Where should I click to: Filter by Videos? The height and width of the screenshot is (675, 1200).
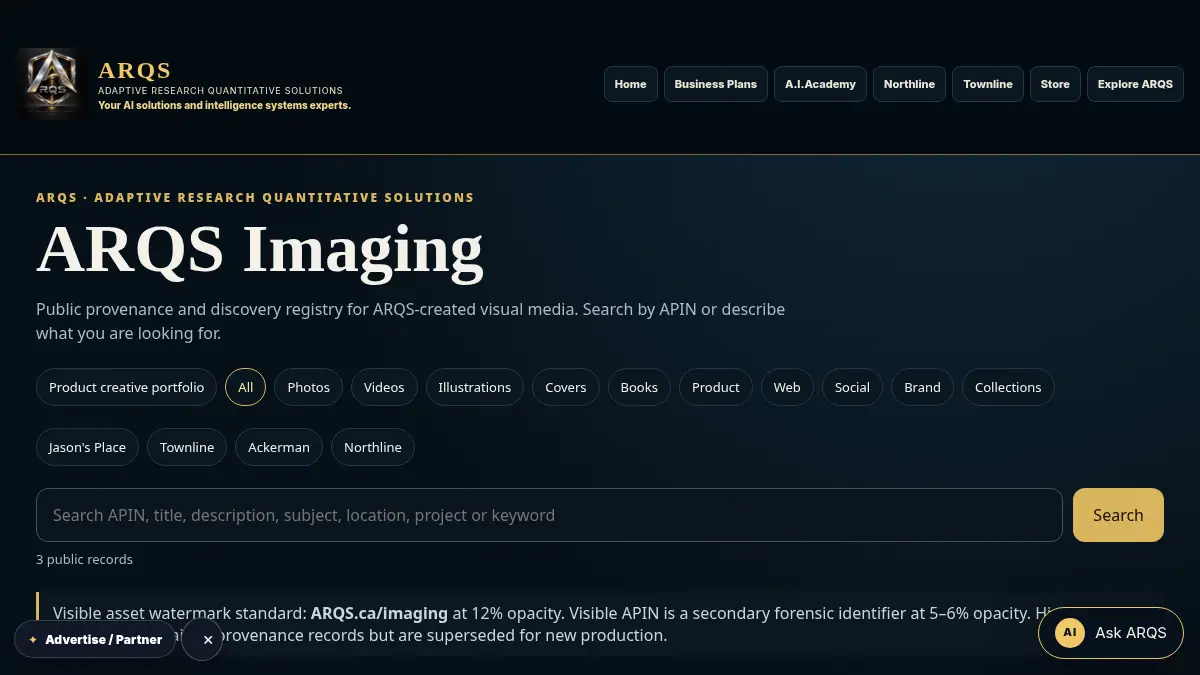click(x=384, y=387)
